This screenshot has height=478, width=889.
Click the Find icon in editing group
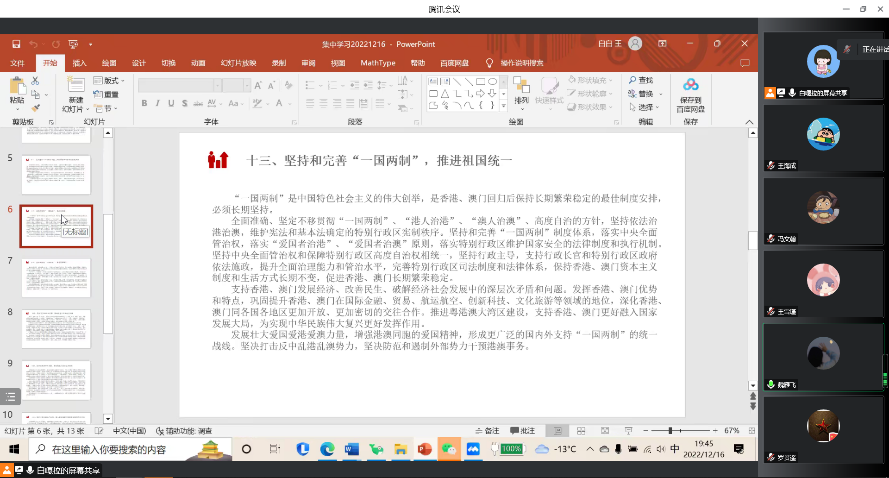click(641, 80)
